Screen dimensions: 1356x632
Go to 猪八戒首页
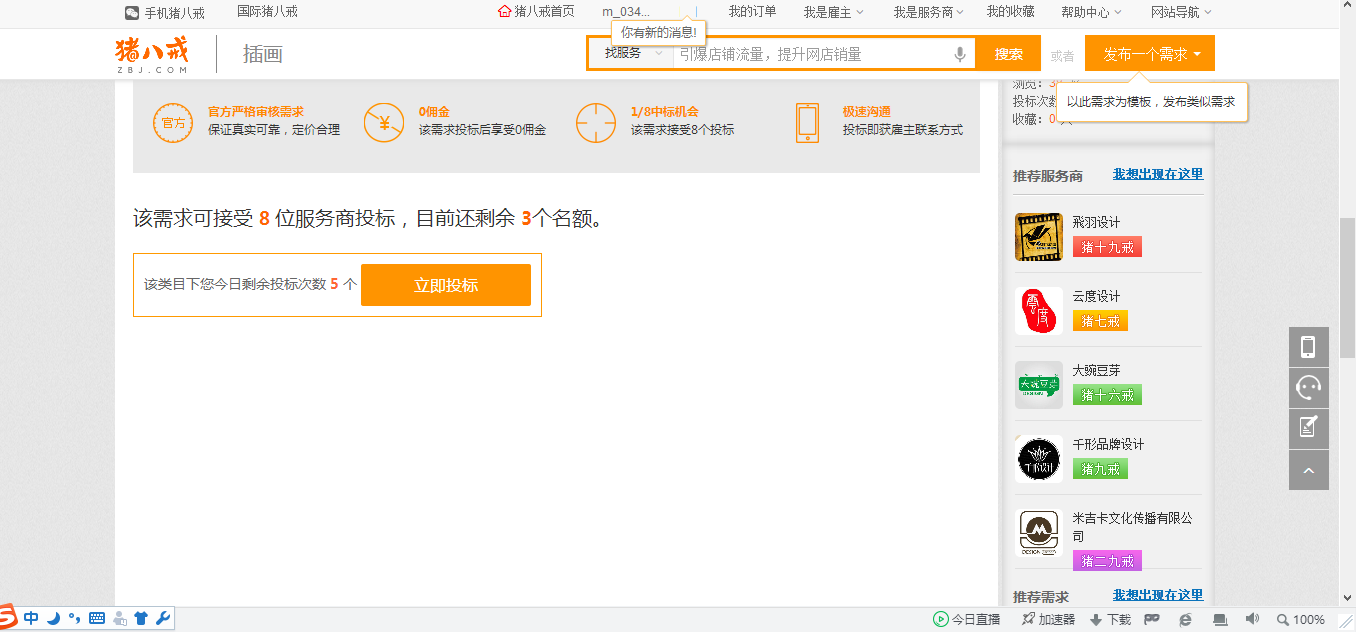[536, 12]
